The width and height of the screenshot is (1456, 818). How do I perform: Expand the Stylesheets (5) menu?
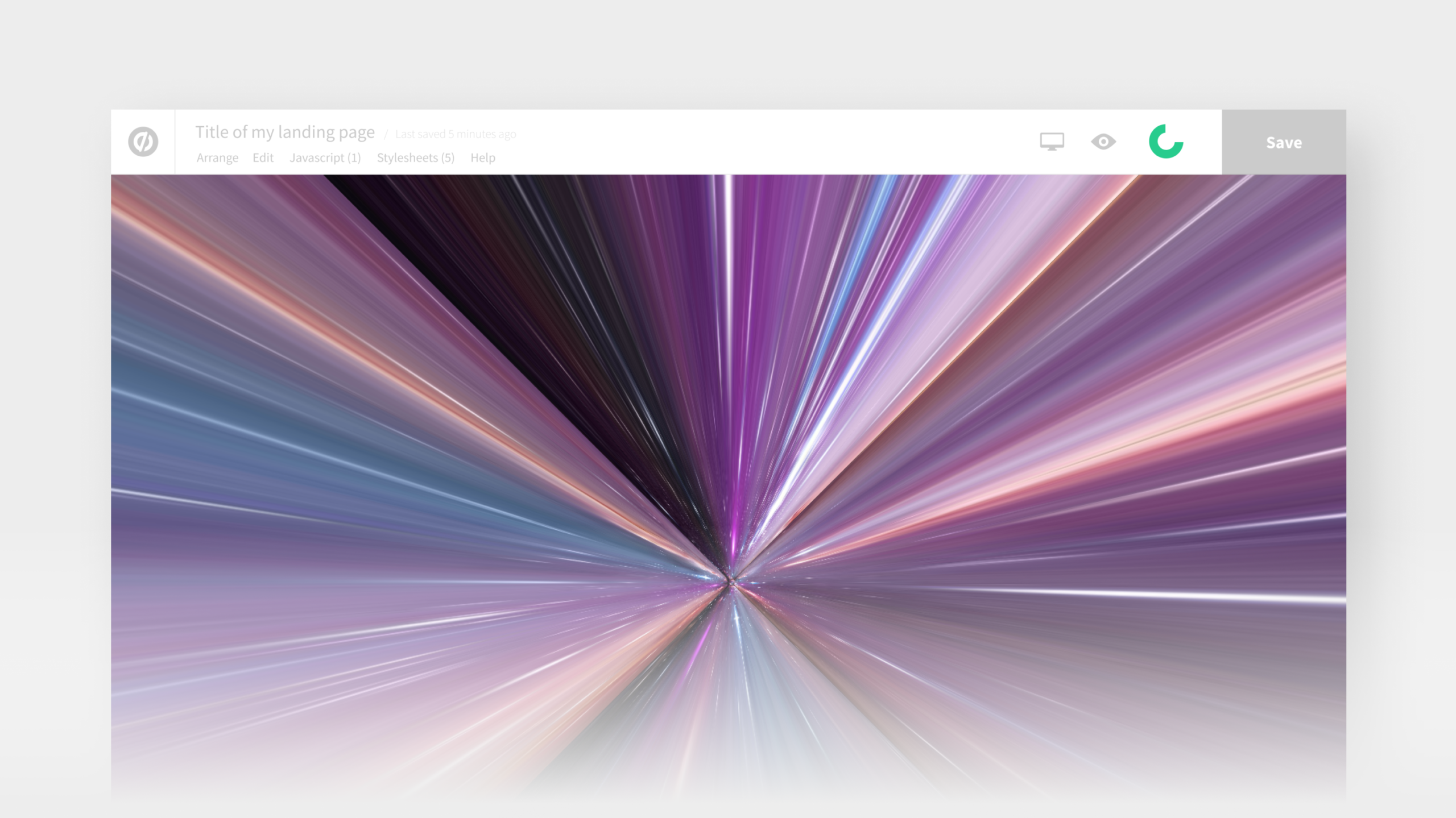(415, 157)
